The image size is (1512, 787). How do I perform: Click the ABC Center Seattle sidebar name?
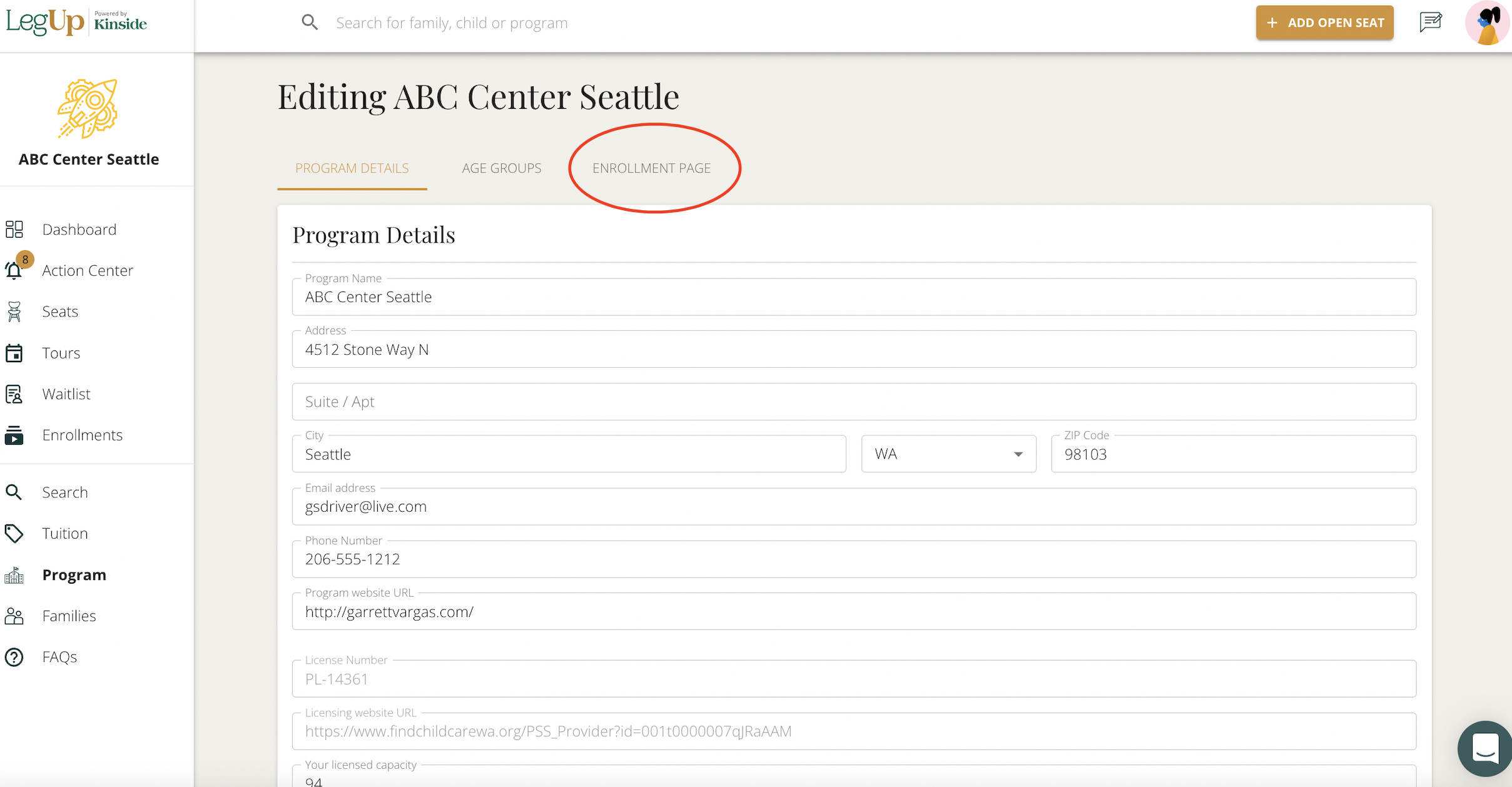(89, 159)
